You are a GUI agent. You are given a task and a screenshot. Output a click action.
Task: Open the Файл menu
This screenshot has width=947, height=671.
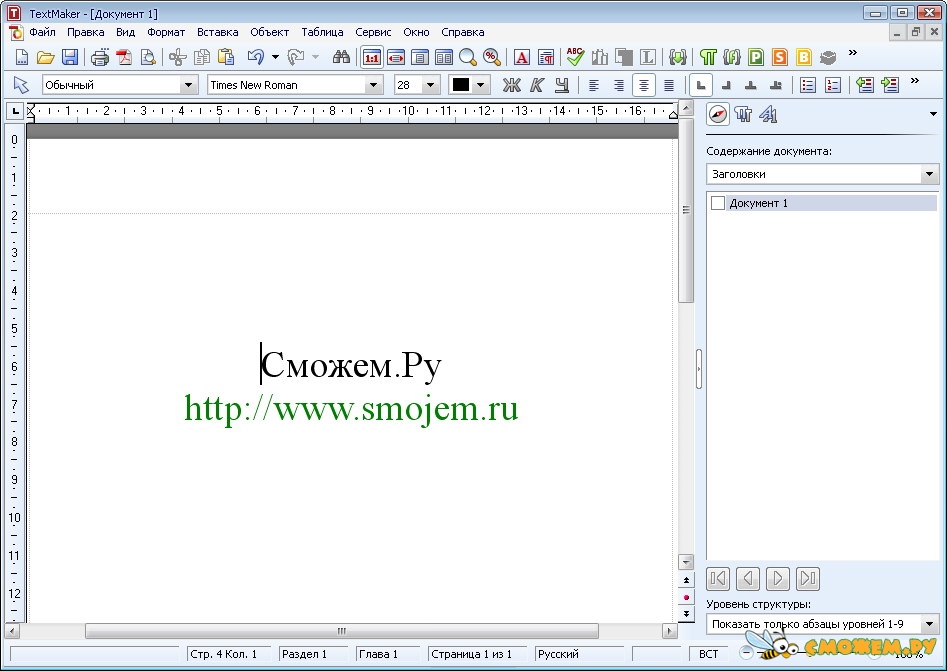pos(42,32)
